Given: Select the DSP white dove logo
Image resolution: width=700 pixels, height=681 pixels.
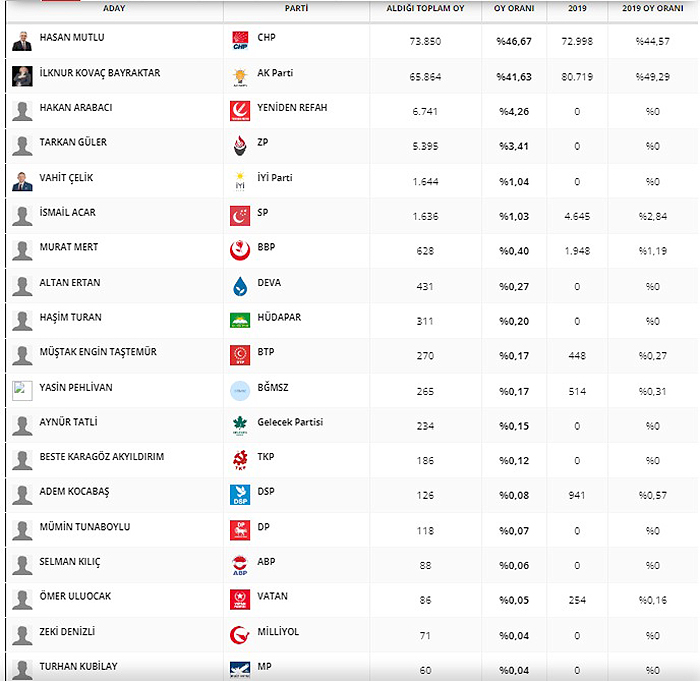Looking at the screenshot, I should (x=240, y=495).
